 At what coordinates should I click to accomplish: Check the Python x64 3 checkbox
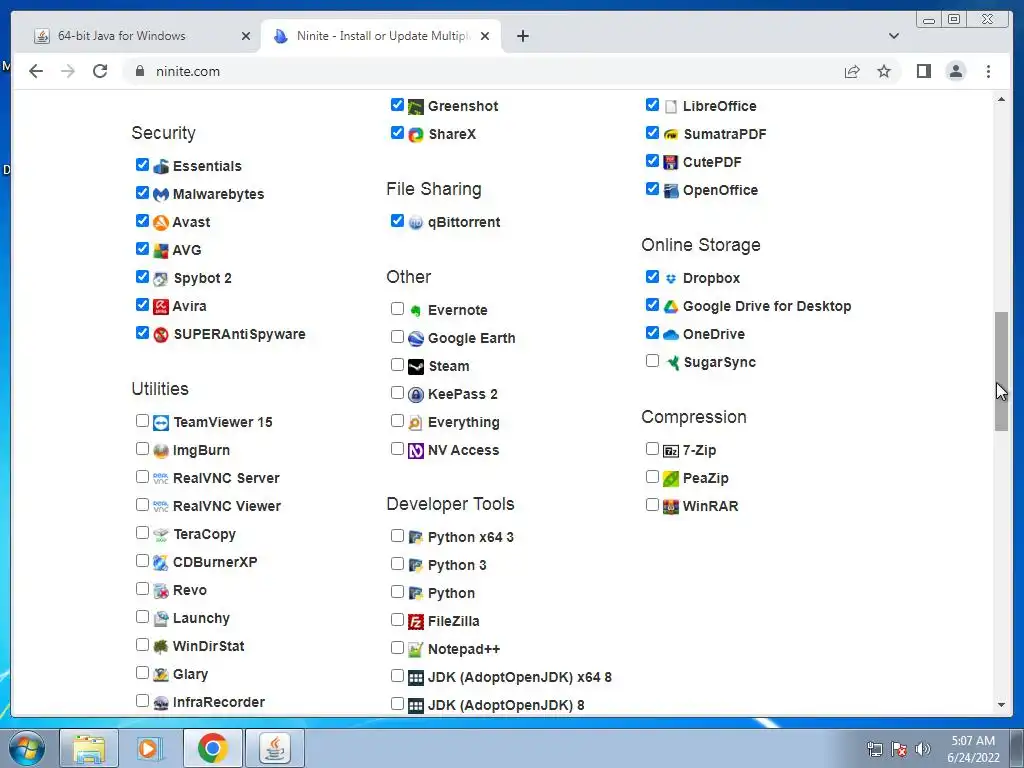point(397,536)
